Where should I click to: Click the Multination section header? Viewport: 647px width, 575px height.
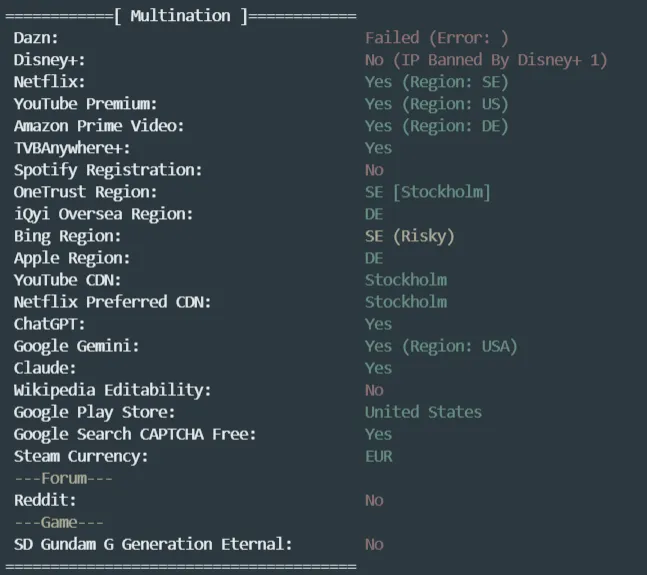(x=182, y=16)
